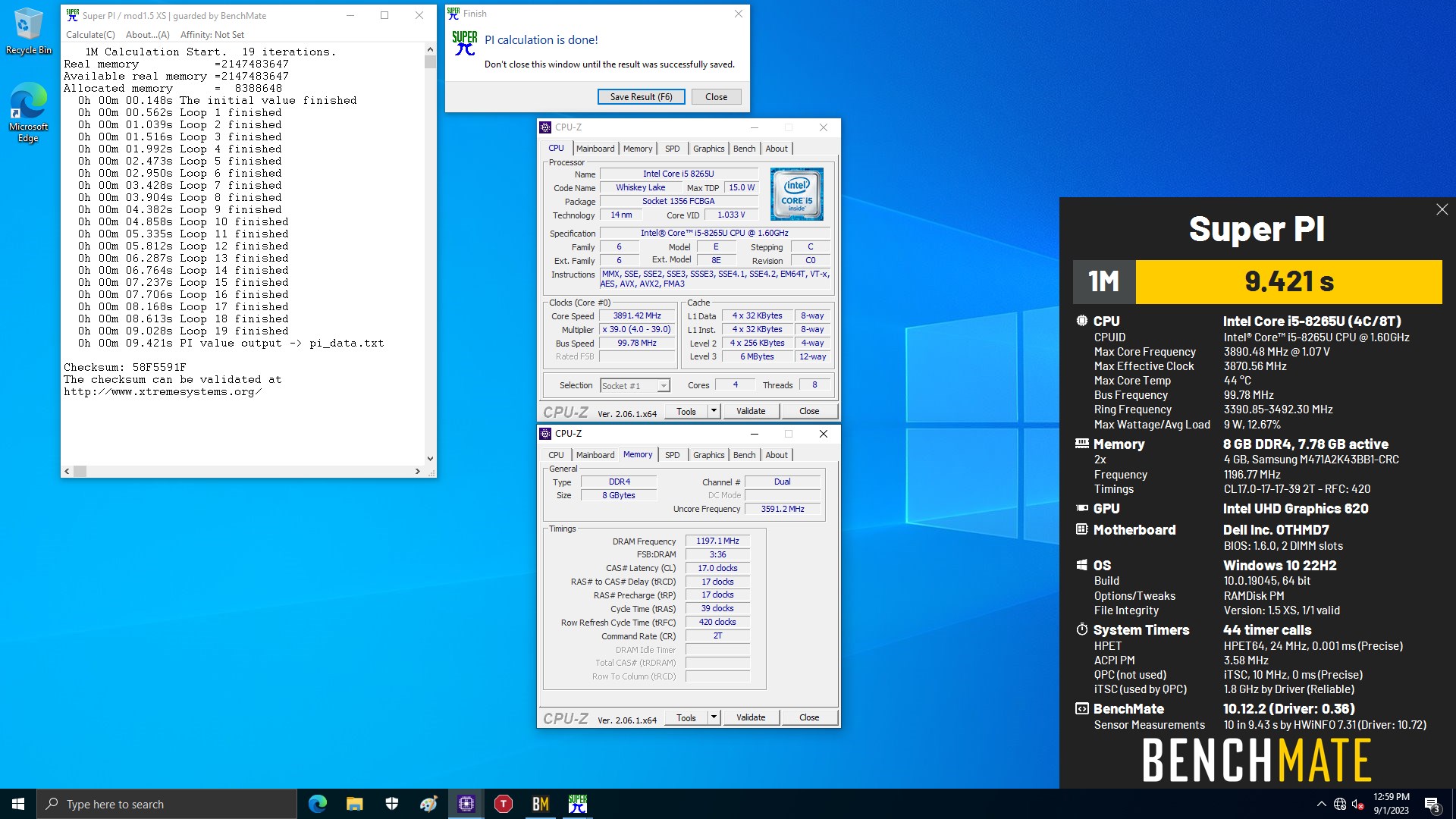Click the 9.421 s result banner

pos(1288,282)
